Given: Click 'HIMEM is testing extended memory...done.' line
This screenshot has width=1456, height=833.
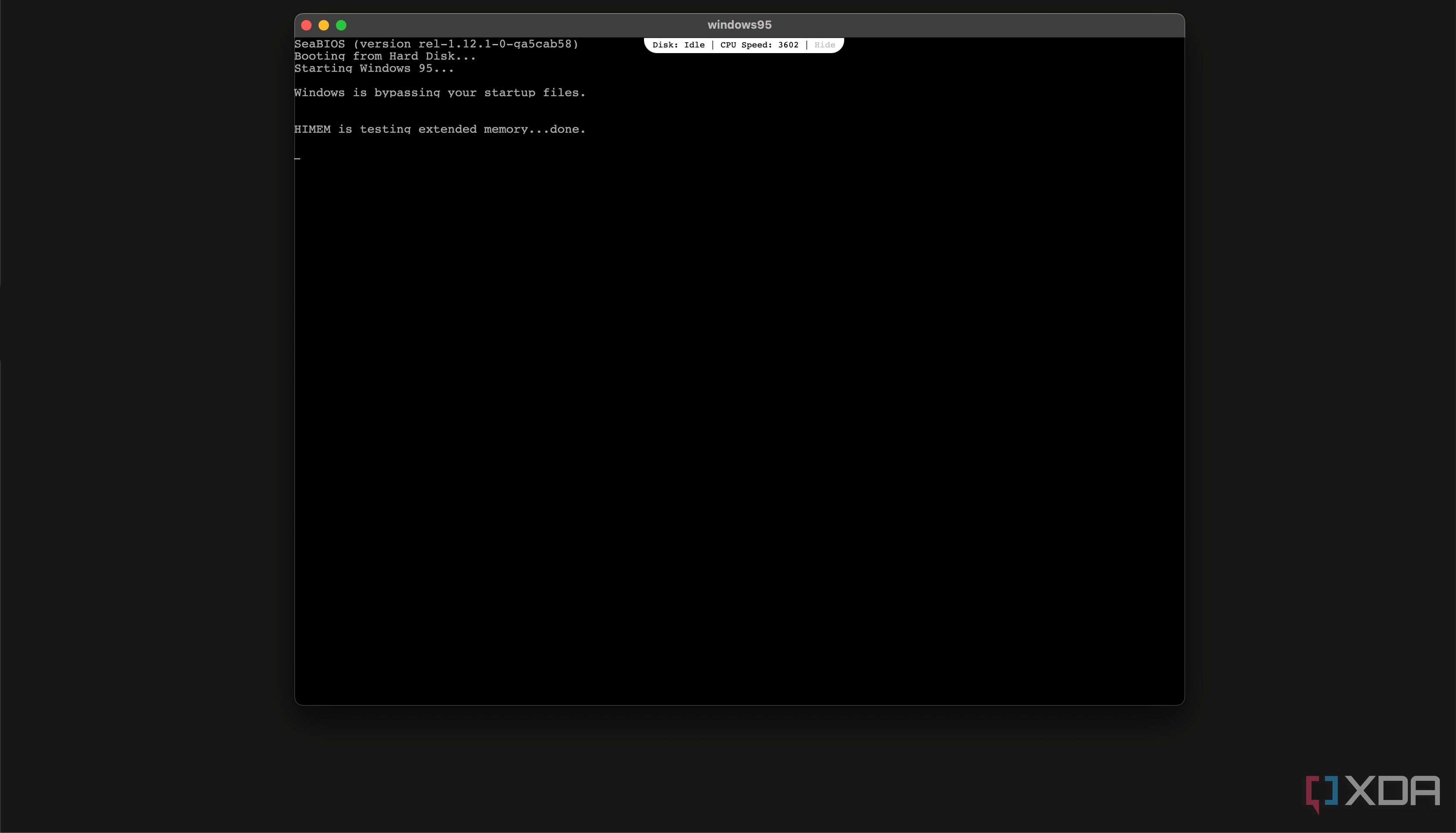Looking at the screenshot, I should (x=440, y=129).
